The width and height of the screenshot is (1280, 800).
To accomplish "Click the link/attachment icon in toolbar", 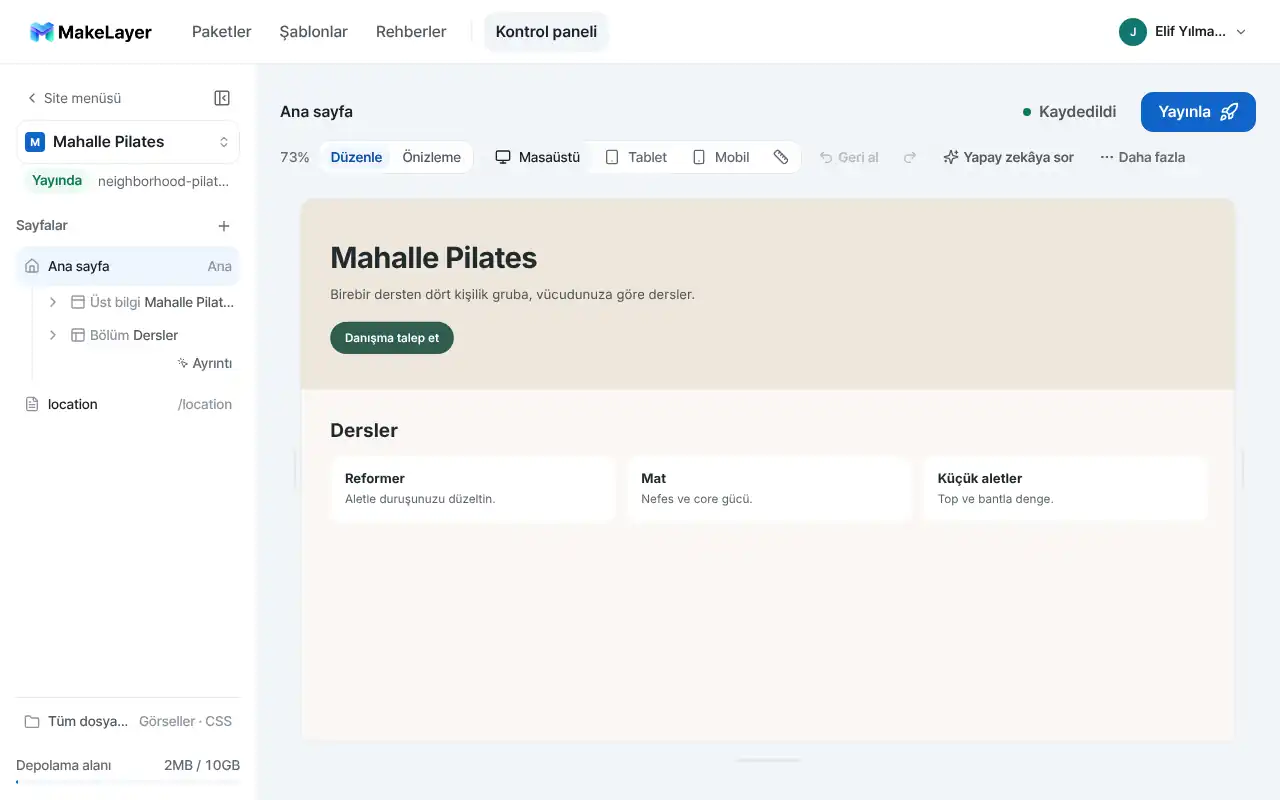I will [x=781, y=157].
